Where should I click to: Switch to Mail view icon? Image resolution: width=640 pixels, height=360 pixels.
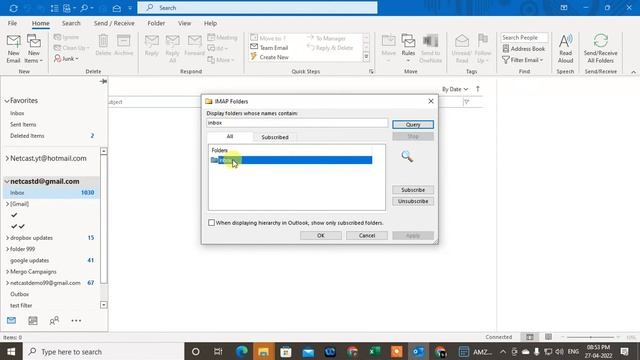tap(11, 320)
